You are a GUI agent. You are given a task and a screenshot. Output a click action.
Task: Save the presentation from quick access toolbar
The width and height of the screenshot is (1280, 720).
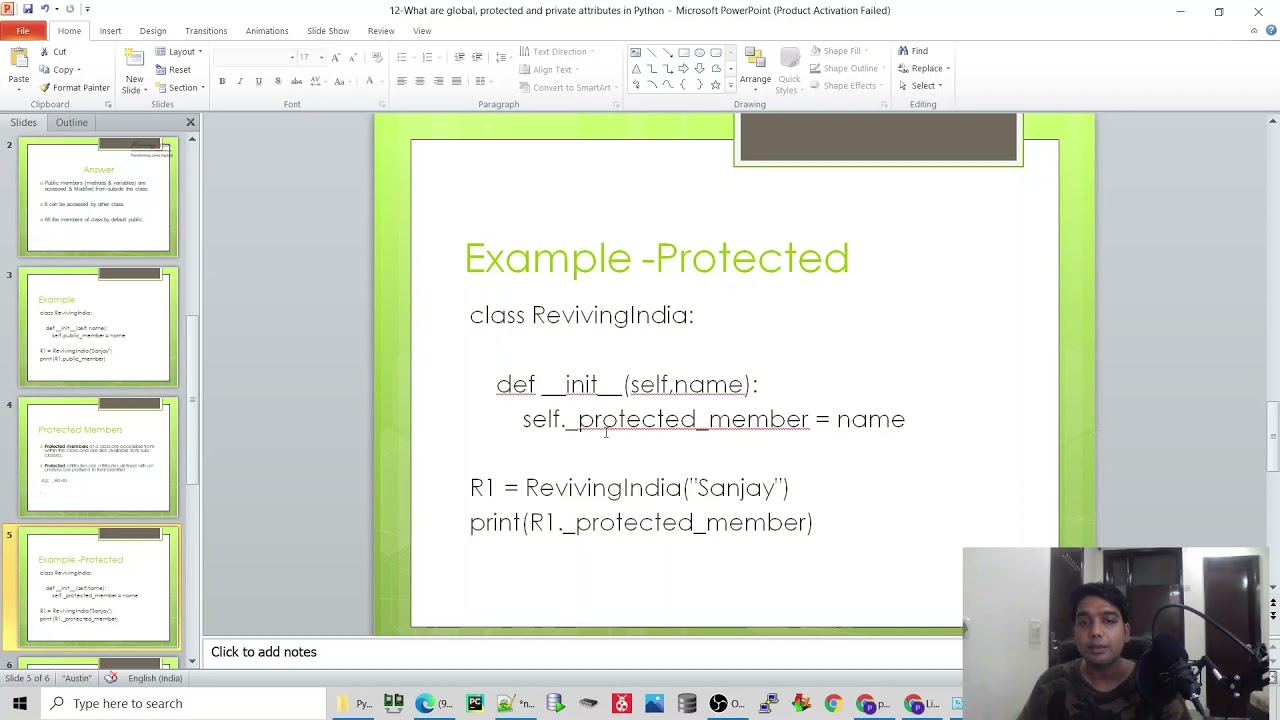tap(27, 9)
